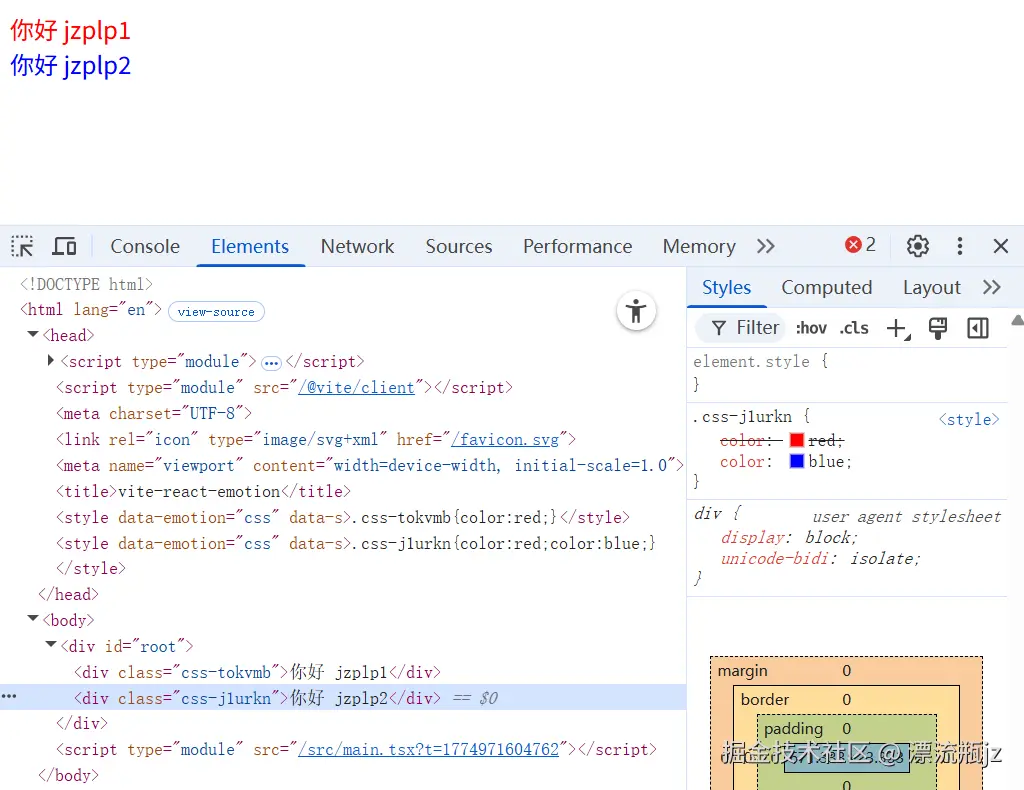Add a new style rule with the plus icon
The width and height of the screenshot is (1024, 790).
pyautogui.click(x=896, y=327)
